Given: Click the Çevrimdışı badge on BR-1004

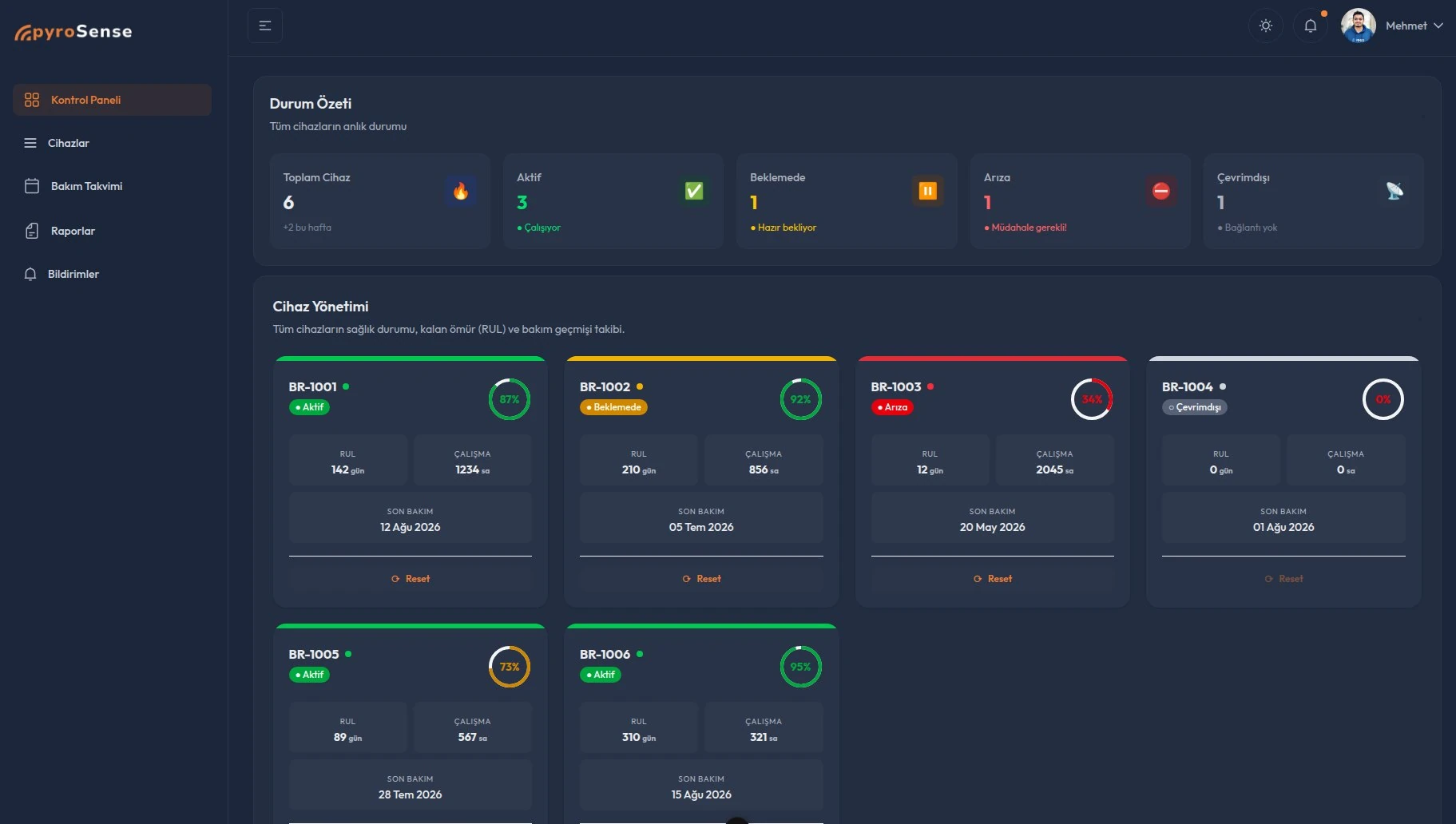Looking at the screenshot, I should click(x=1195, y=407).
